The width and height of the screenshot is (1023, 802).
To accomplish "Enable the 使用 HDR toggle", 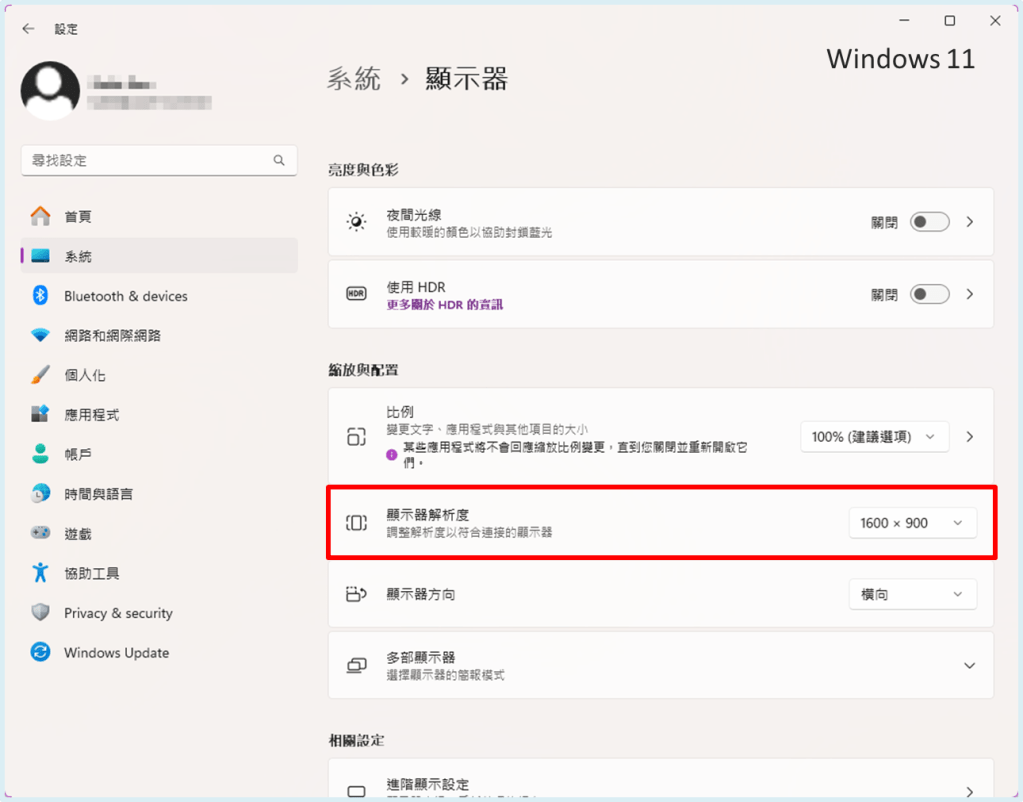I will [x=929, y=294].
